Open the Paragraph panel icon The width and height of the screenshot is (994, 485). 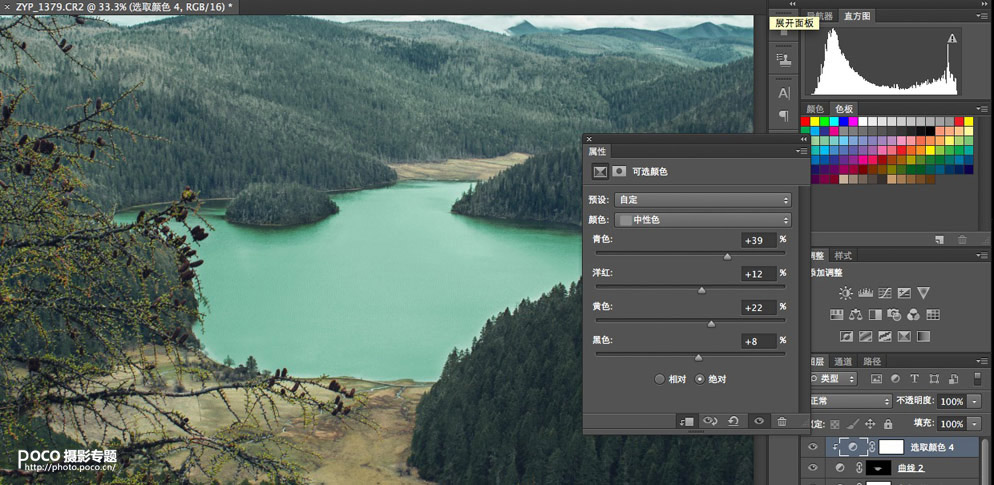click(784, 116)
